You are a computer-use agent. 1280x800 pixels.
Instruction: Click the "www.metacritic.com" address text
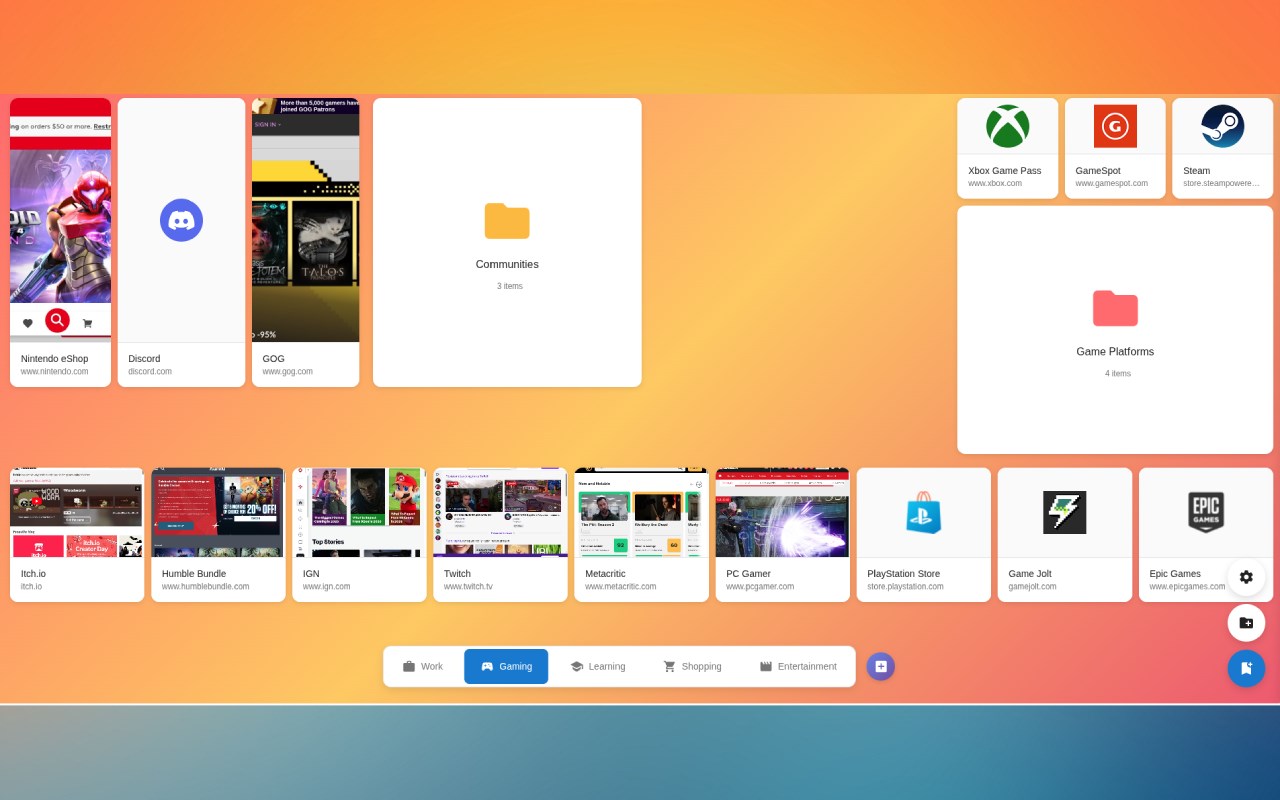[621, 586]
